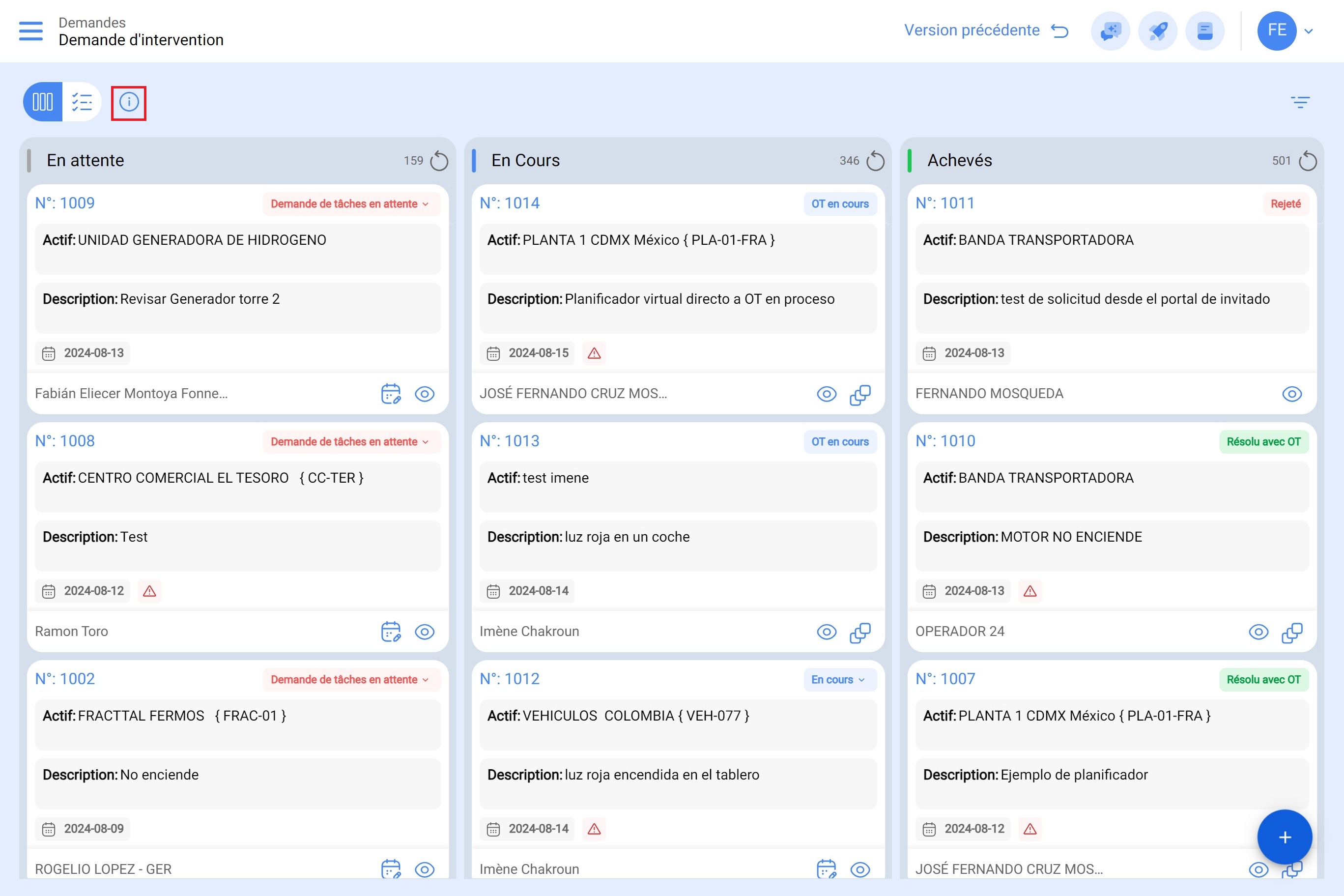
Task: Switch to list view
Action: pyautogui.click(x=82, y=102)
